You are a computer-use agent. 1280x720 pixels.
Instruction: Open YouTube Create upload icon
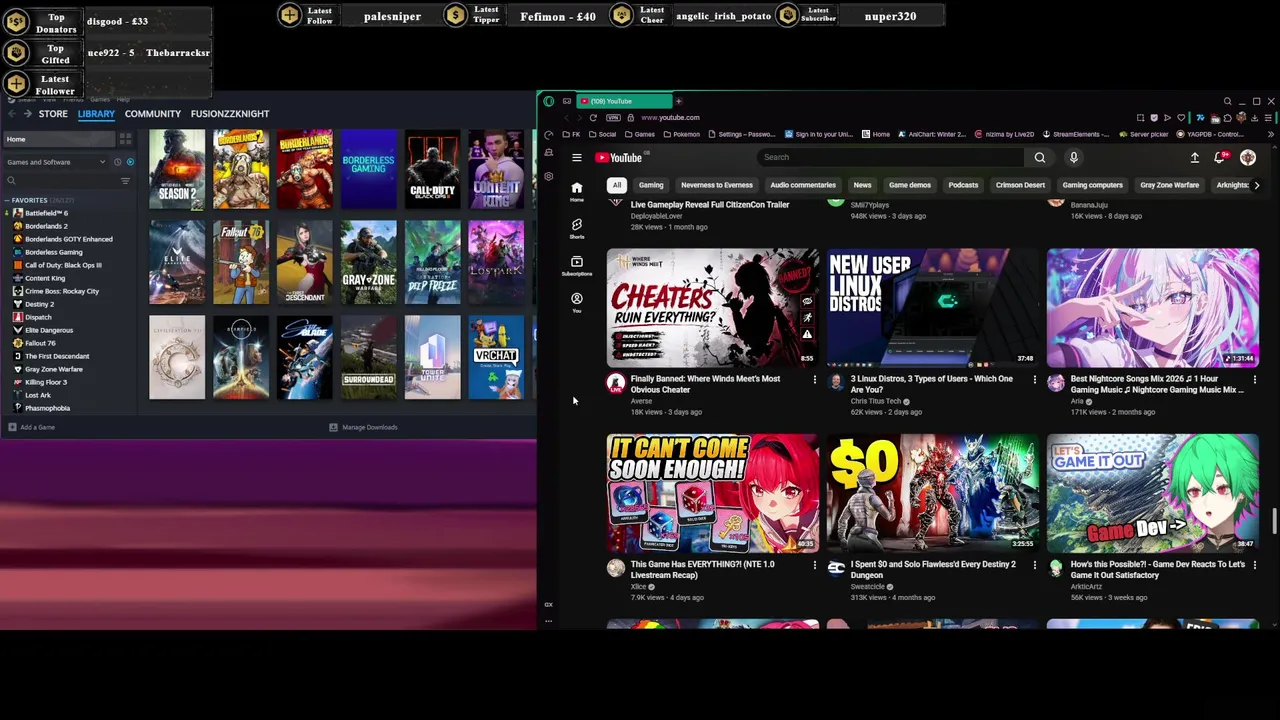point(1195,158)
